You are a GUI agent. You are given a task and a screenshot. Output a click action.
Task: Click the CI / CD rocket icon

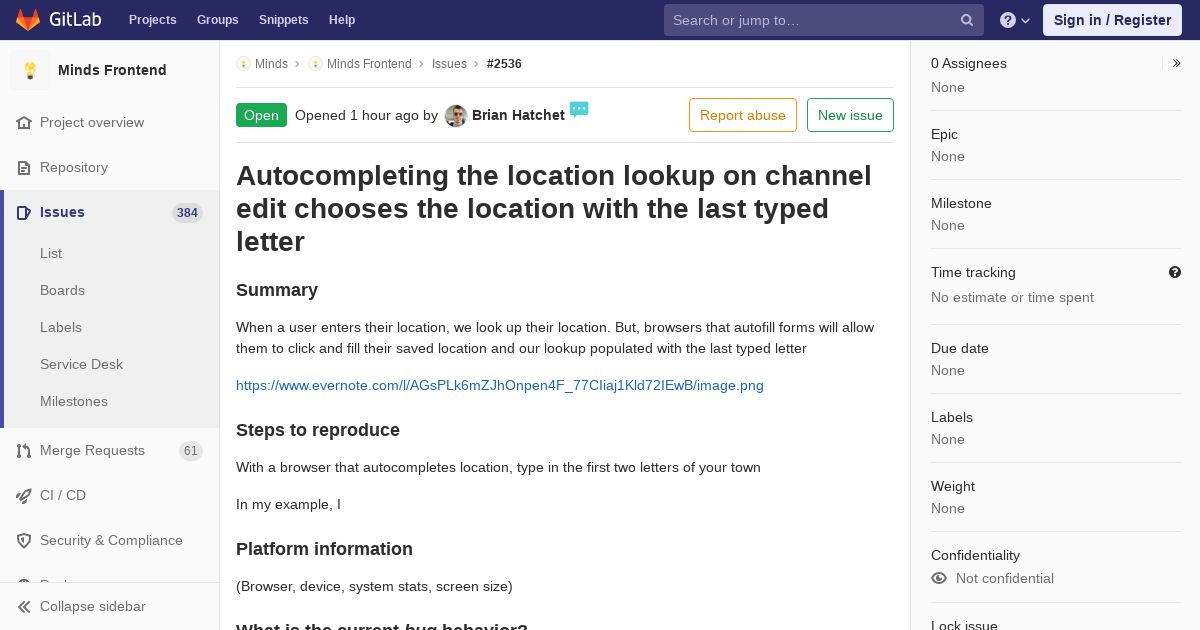coord(24,495)
